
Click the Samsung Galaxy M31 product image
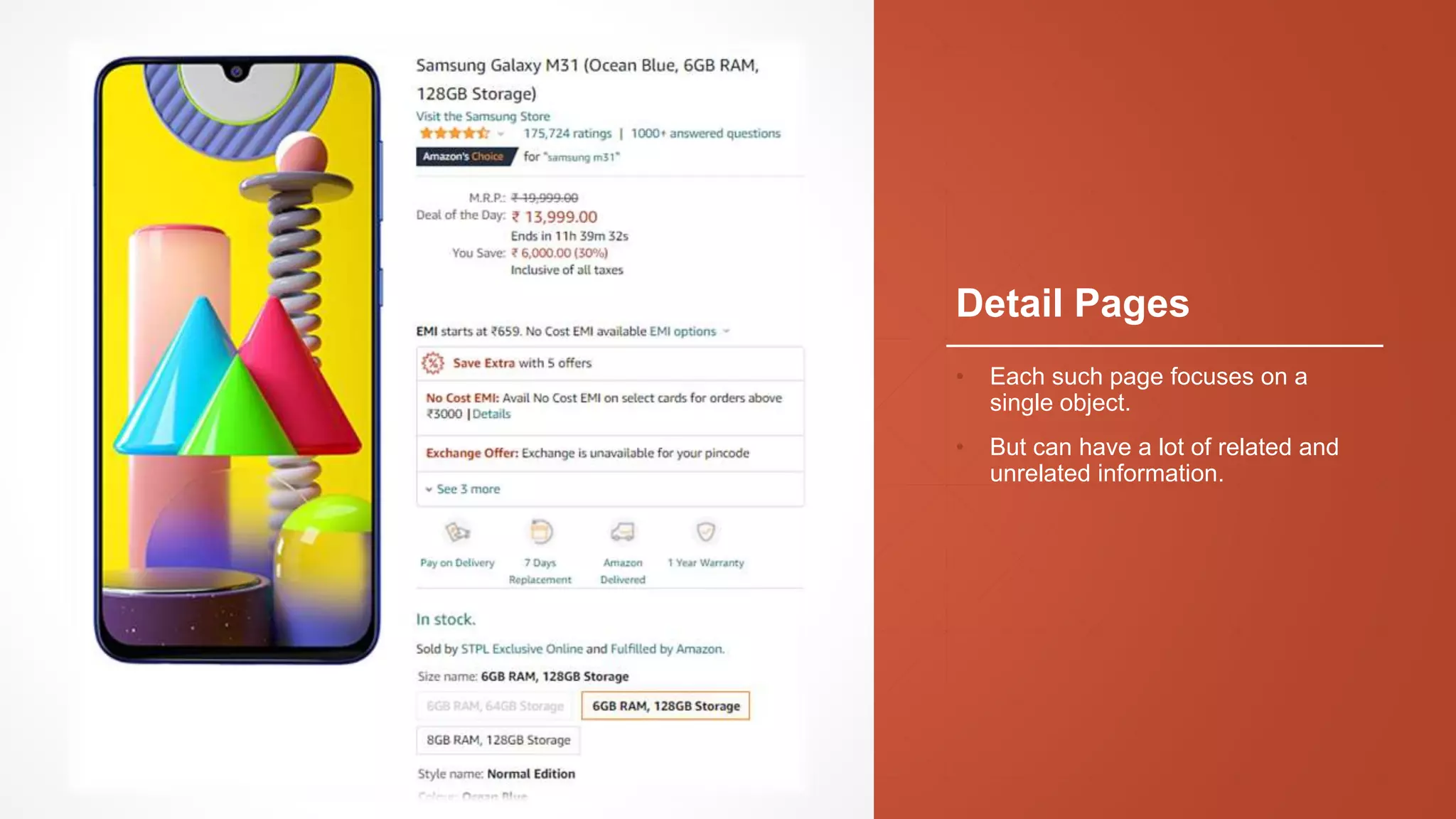pyautogui.click(x=237, y=360)
